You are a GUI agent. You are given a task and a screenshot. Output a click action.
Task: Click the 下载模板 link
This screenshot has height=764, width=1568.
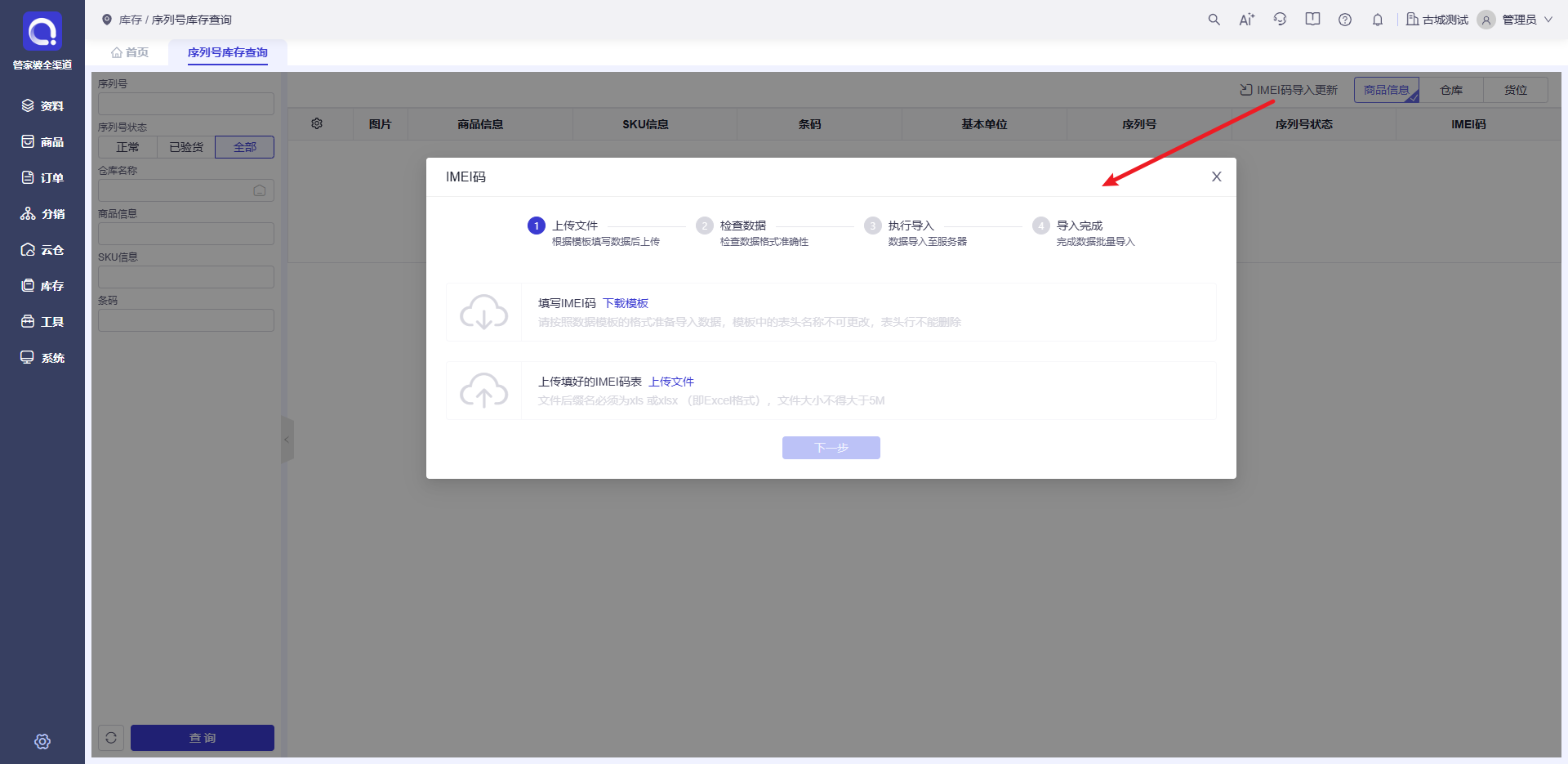point(626,303)
